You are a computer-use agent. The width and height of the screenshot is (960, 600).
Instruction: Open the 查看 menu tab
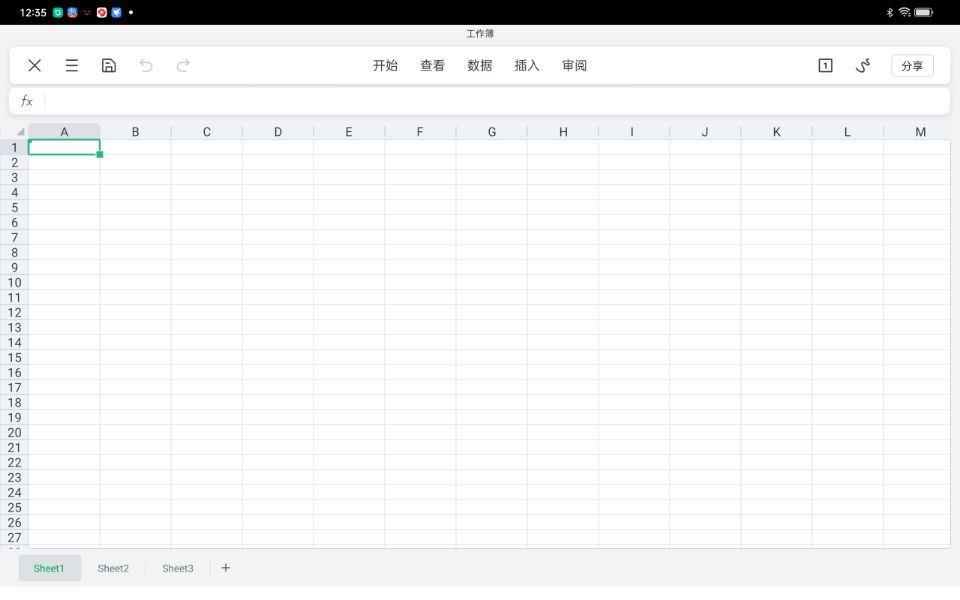(x=432, y=66)
